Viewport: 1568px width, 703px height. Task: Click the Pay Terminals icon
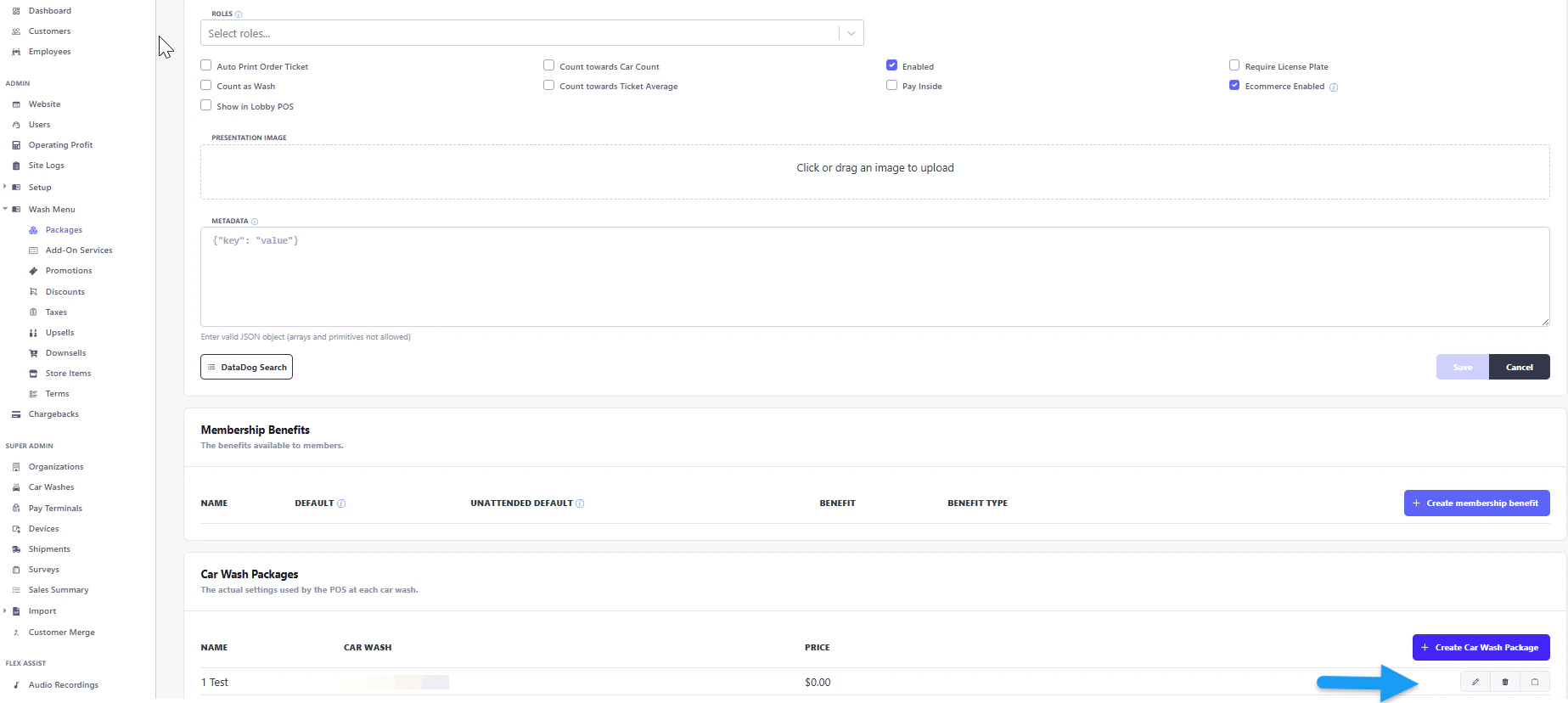pyautogui.click(x=15, y=509)
